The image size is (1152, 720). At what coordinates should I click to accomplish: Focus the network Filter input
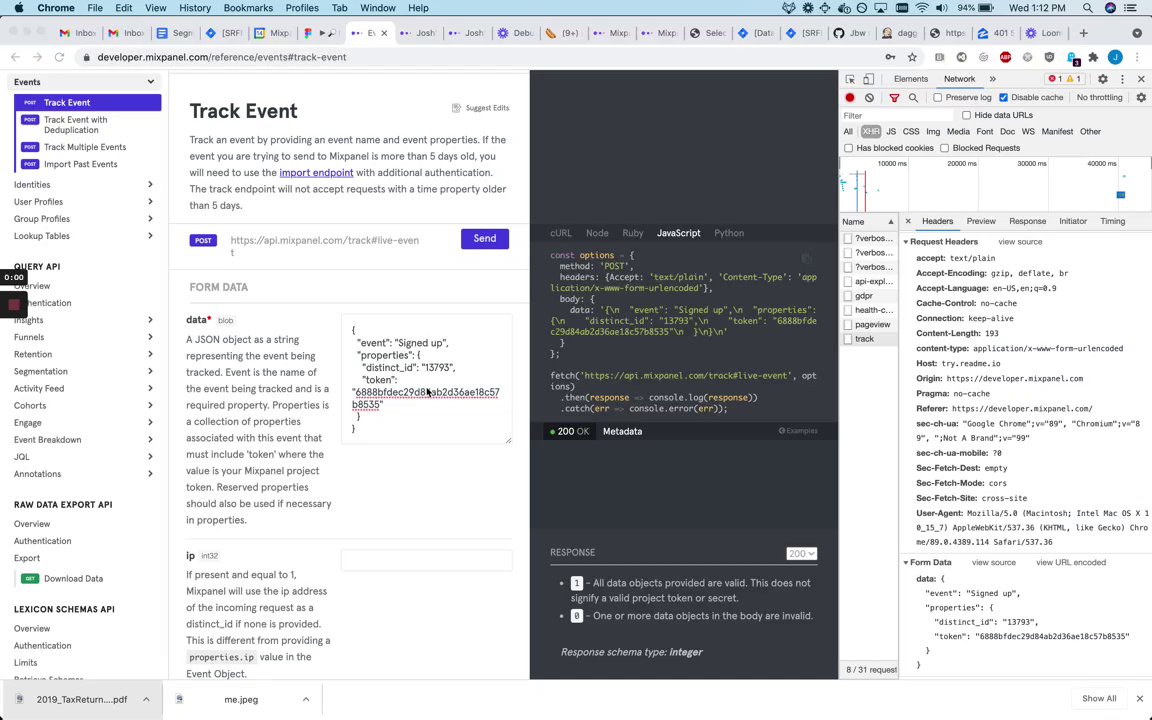pos(896,115)
